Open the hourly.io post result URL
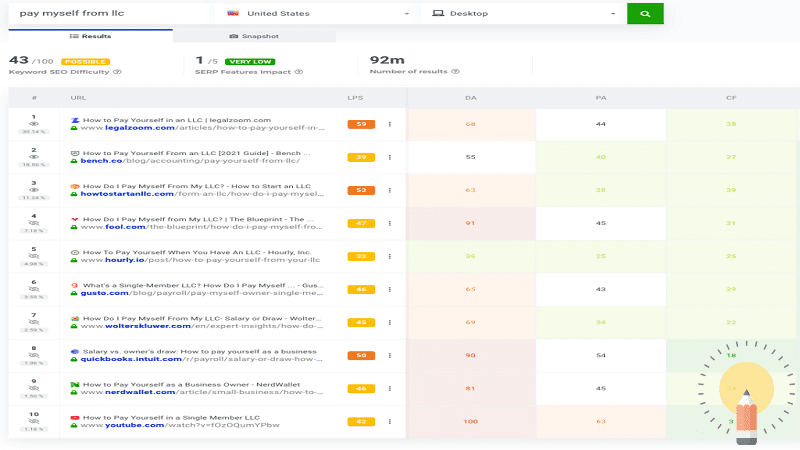 (201, 260)
